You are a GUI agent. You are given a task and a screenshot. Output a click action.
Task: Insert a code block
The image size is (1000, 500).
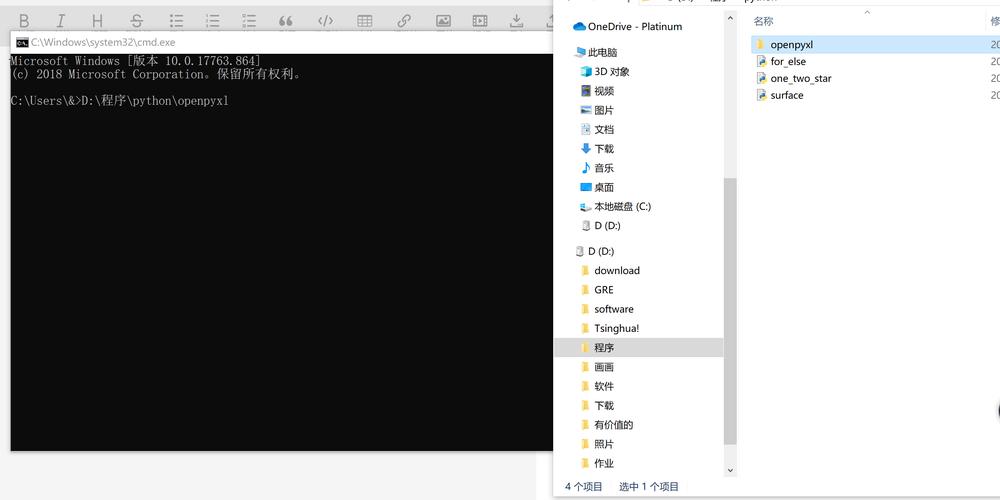(x=325, y=21)
